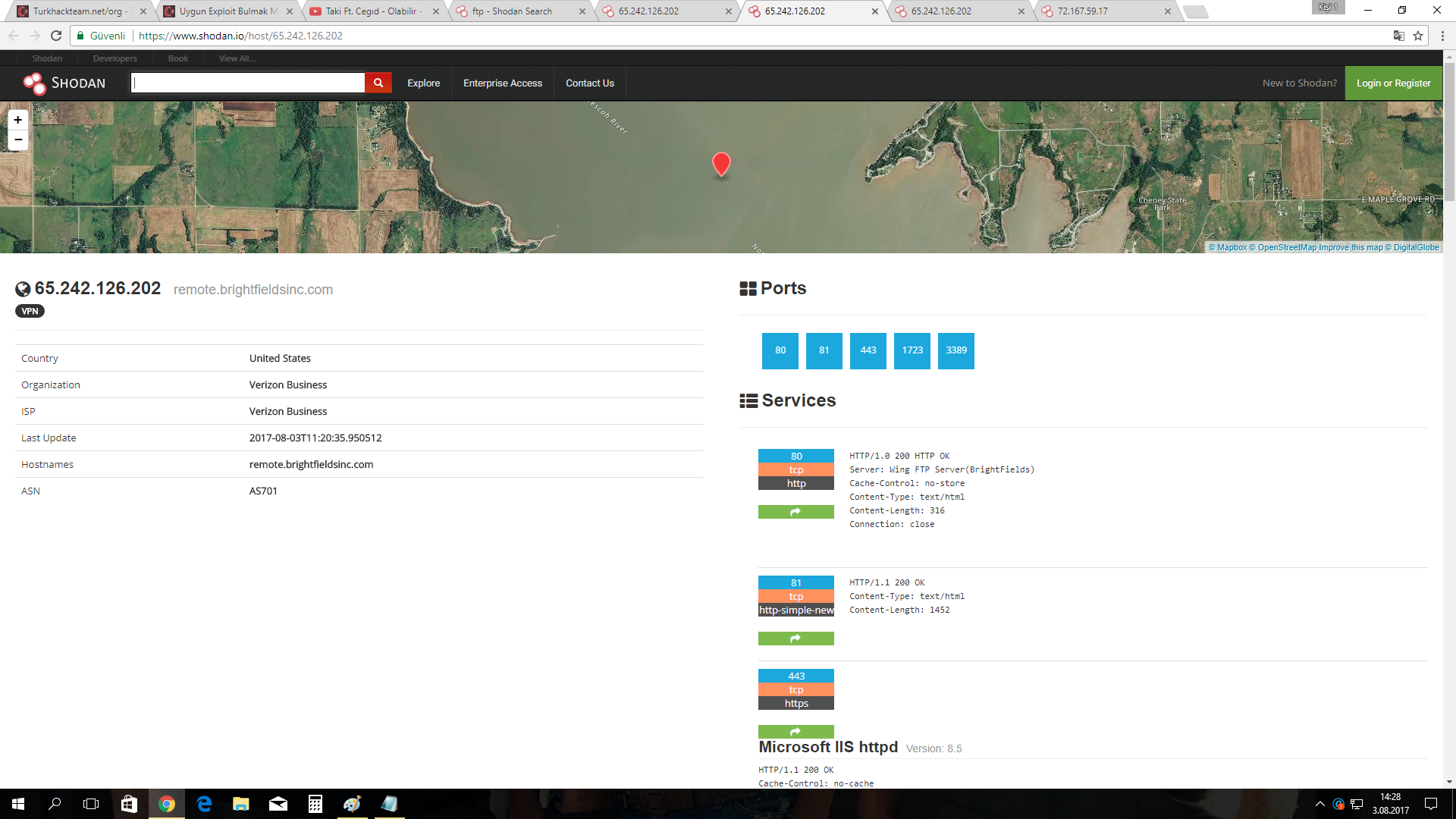Switch to the Uygun Exploit Bulmak tab
1456x819 pixels.
pyautogui.click(x=227, y=11)
